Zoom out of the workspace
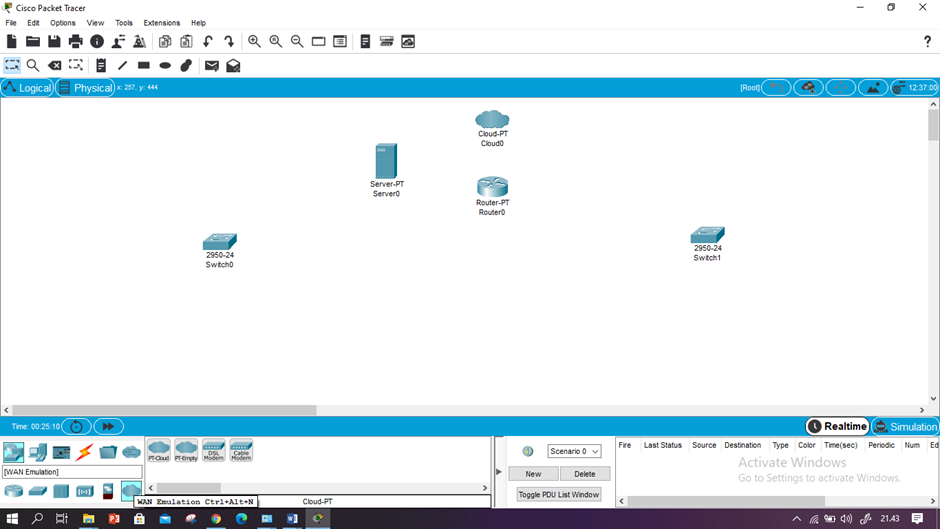The width and height of the screenshot is (940, 529). [297, 41]
